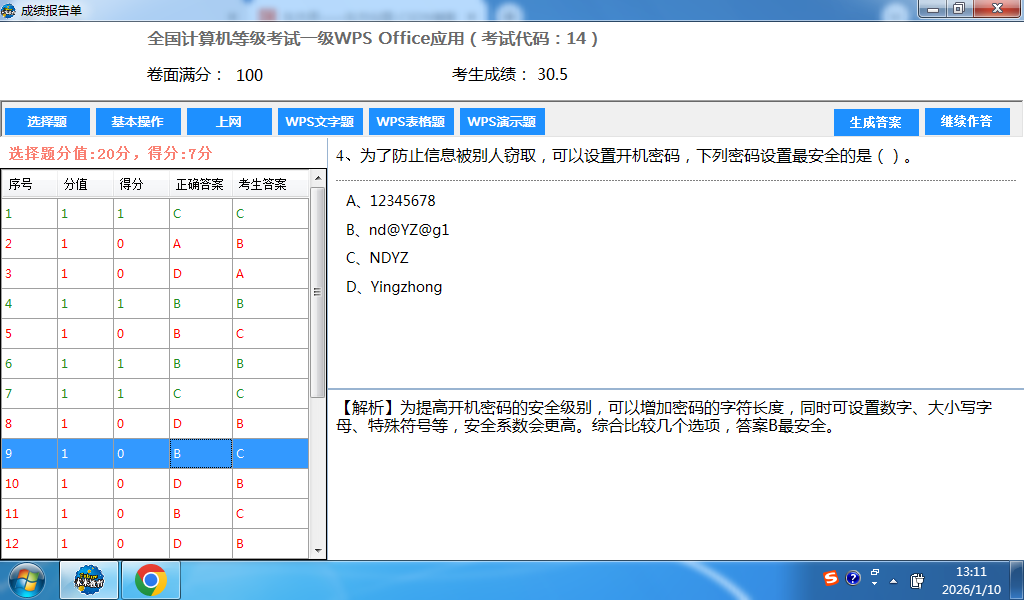
Task: Click the 生成答案 button
Action: pos(876,122)
